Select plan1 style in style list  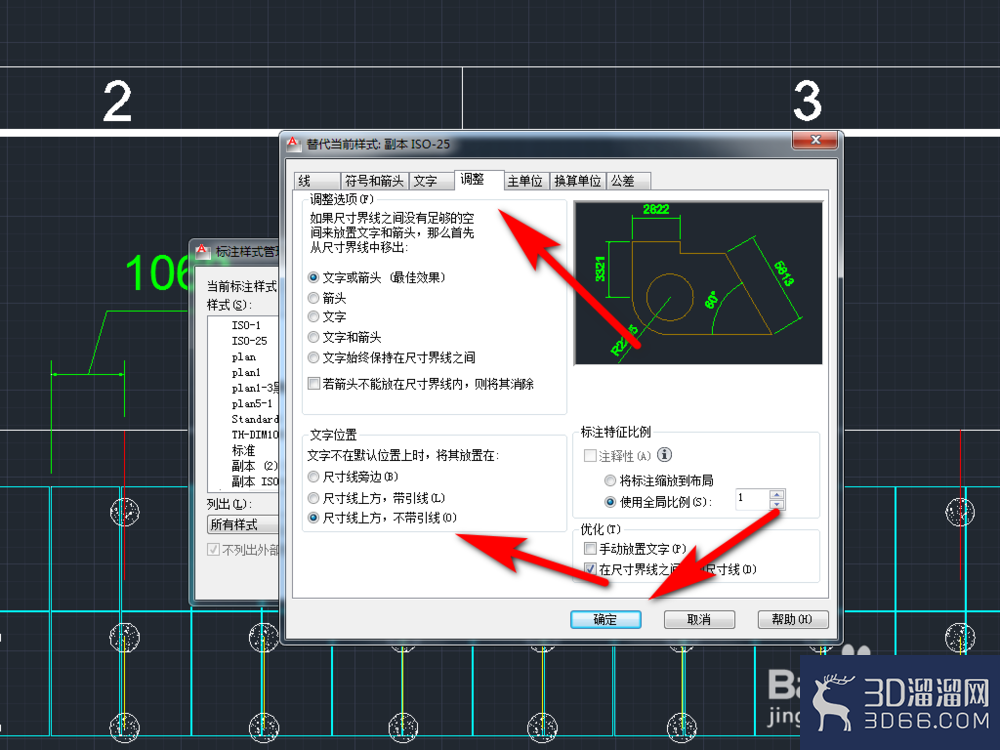(246, 372)
